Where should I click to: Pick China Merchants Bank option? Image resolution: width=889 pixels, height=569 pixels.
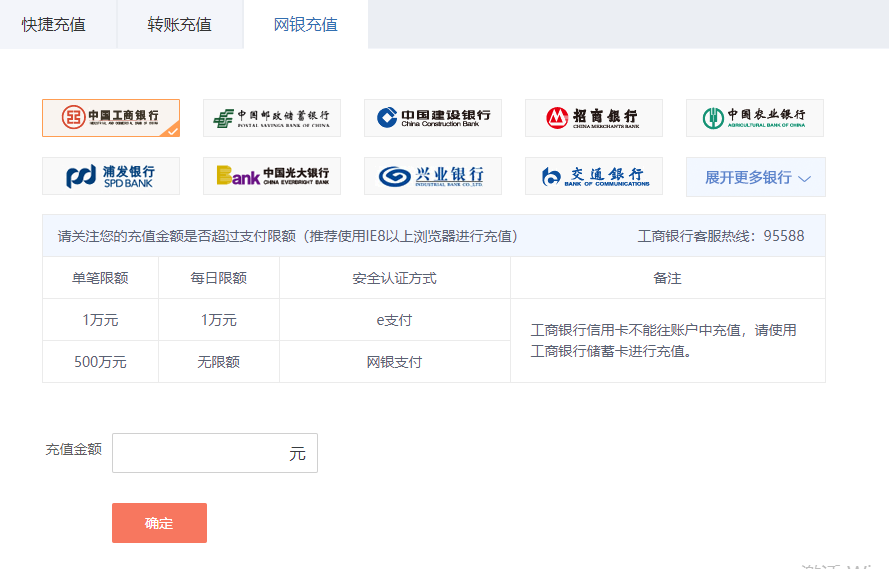click(x=593, y=118)
